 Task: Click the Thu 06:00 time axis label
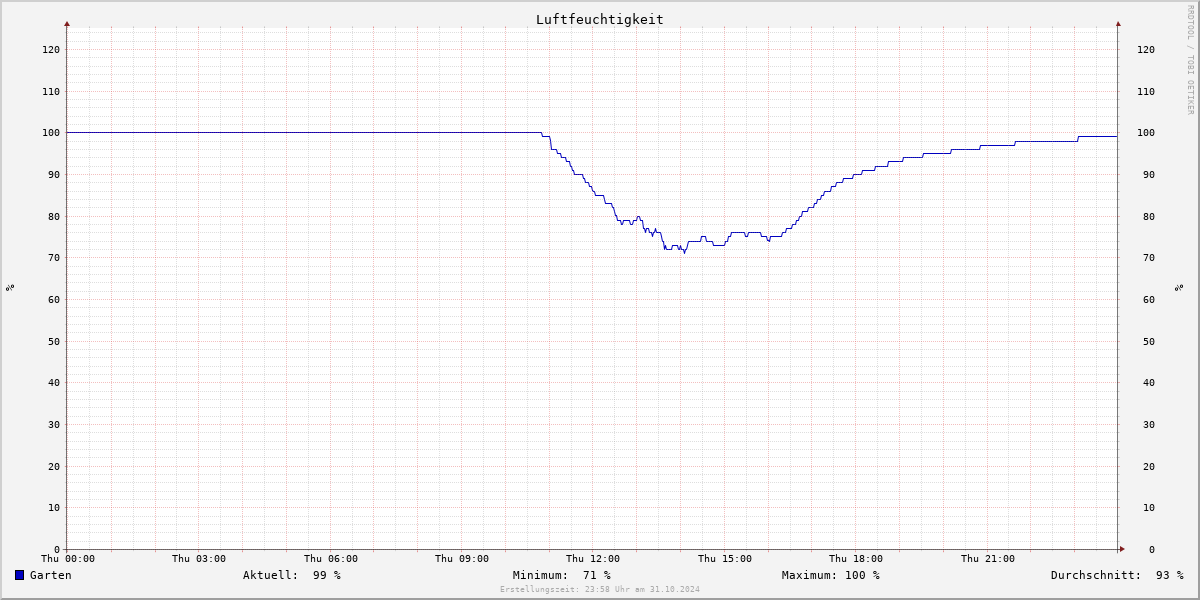coord(331,559)
